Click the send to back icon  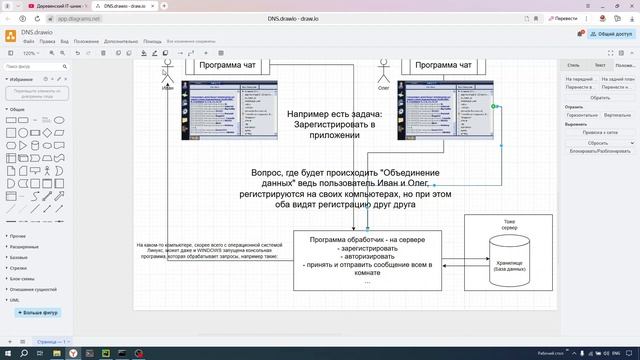tap(129, 53)
